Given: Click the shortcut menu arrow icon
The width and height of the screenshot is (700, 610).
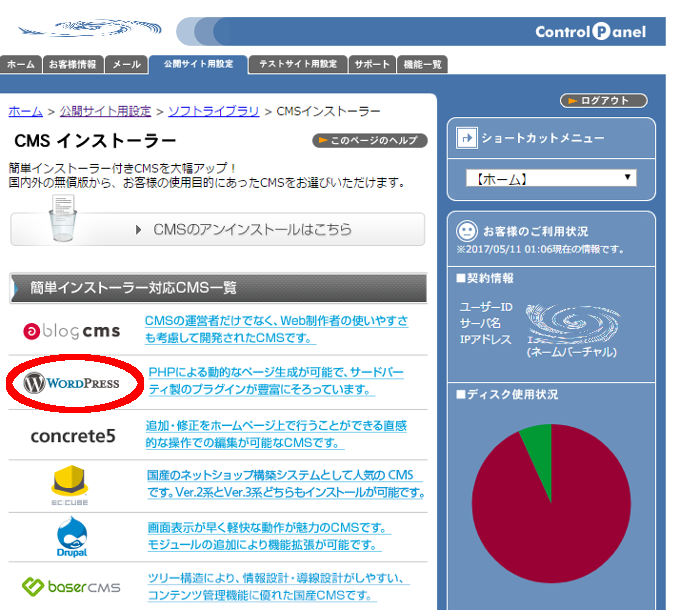Looking at the screenshot, I should tap(467, 138).
